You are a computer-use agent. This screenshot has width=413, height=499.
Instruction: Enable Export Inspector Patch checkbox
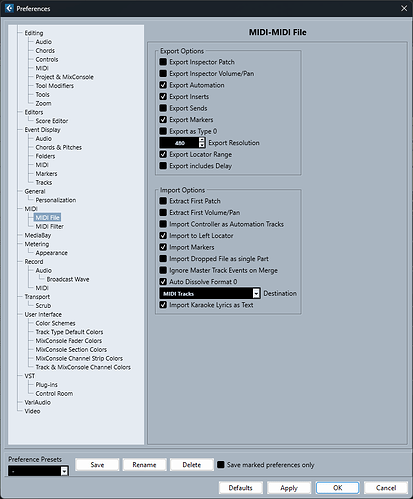(x=163, y=62)
